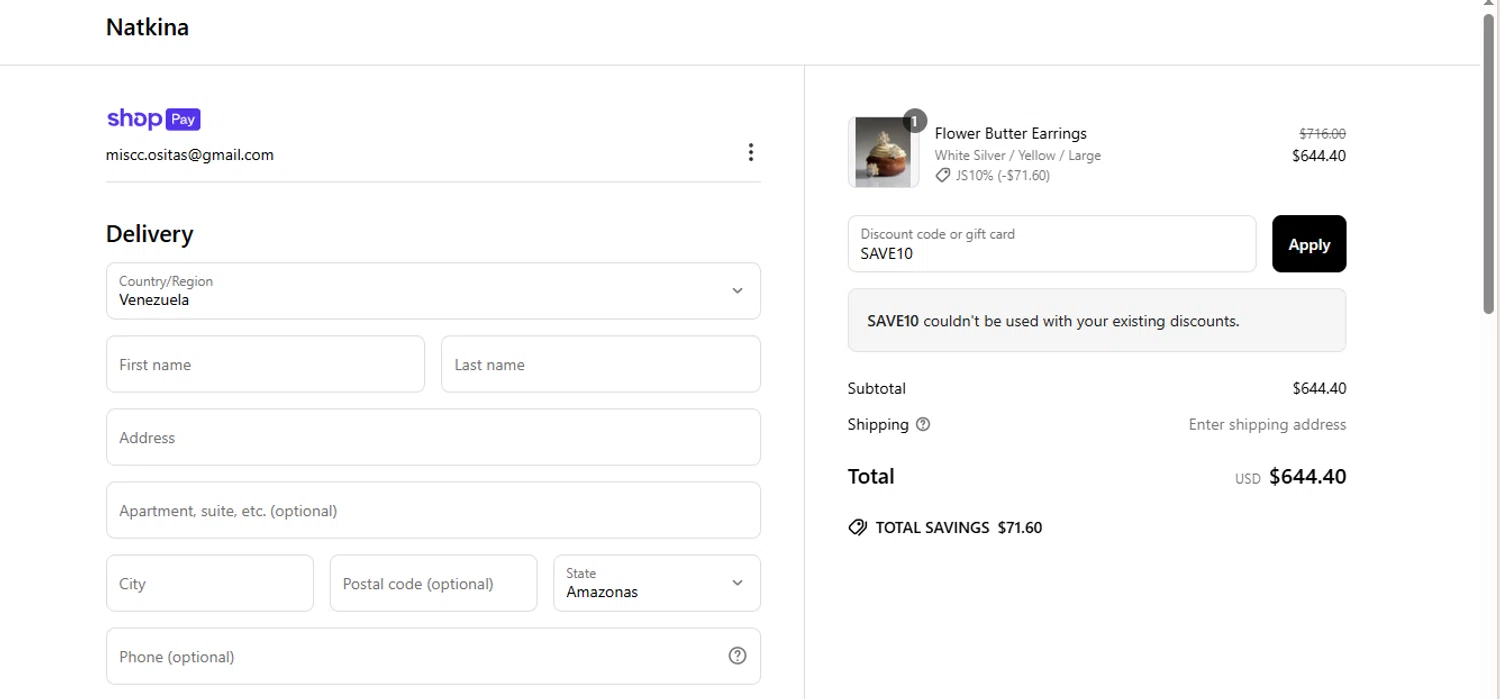Click the email miscc.ositas@gmail.com

(190, 155)
